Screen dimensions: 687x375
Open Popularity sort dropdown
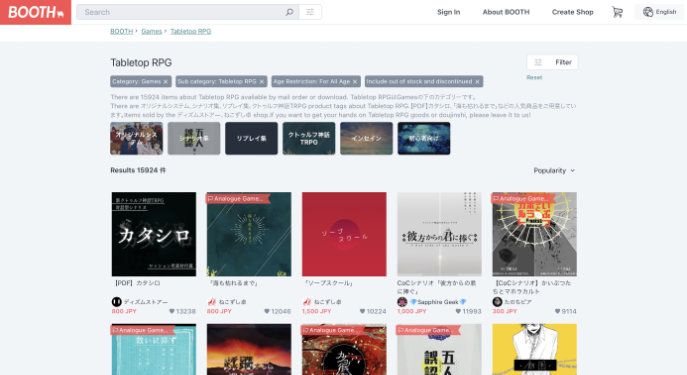pyautogui.click(x=554, y=171)
